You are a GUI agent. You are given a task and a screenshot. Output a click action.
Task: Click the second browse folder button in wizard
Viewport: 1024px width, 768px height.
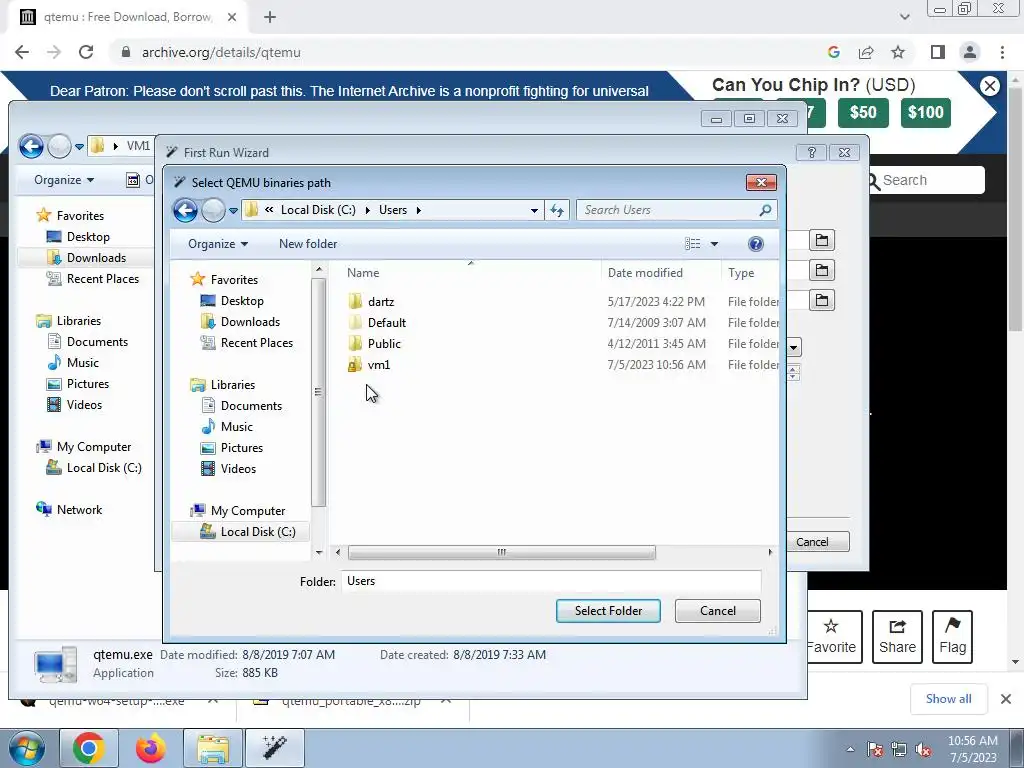tap(822, 270)
